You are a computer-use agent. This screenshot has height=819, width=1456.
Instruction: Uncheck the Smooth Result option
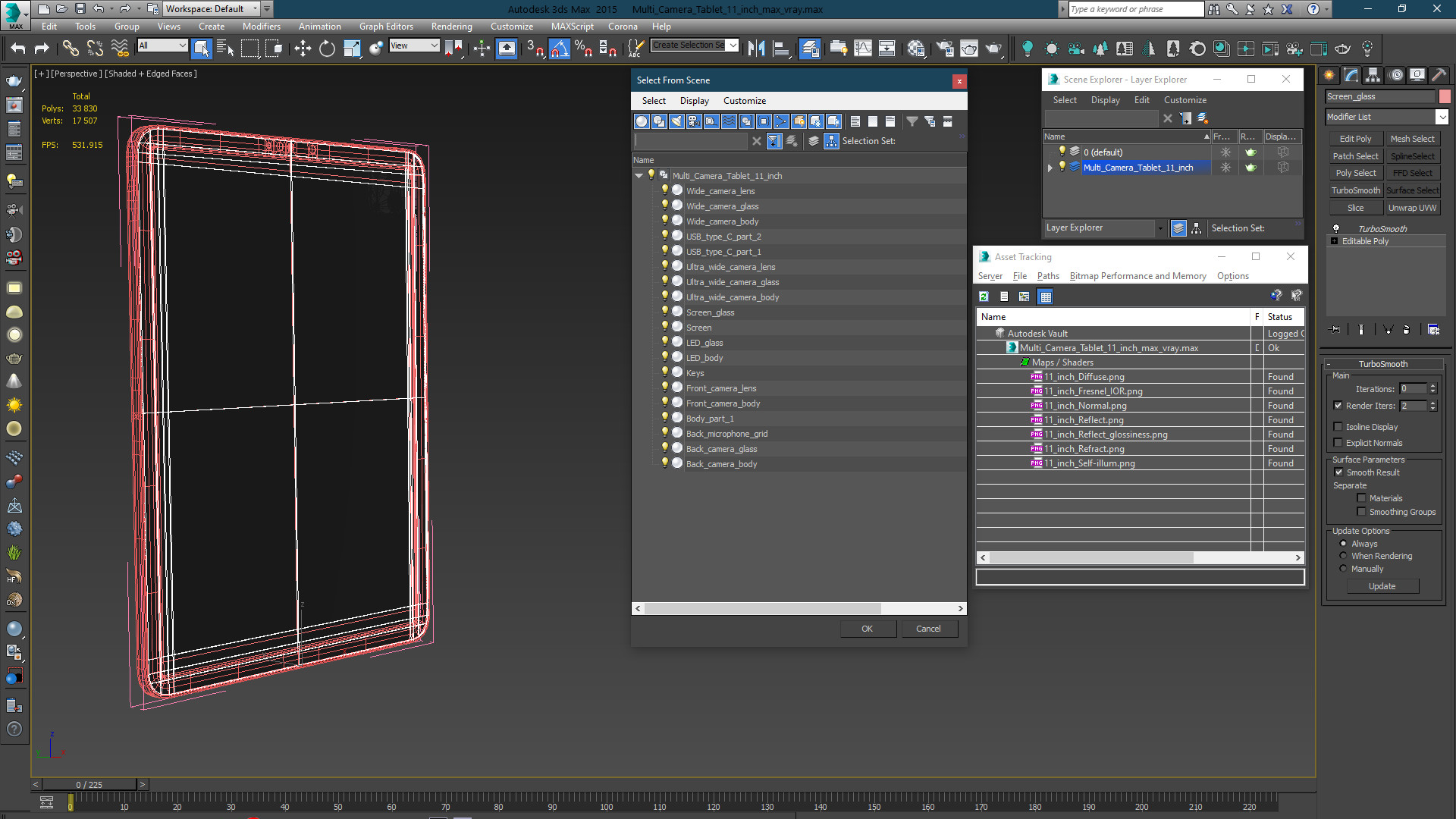pos(1338,472)
